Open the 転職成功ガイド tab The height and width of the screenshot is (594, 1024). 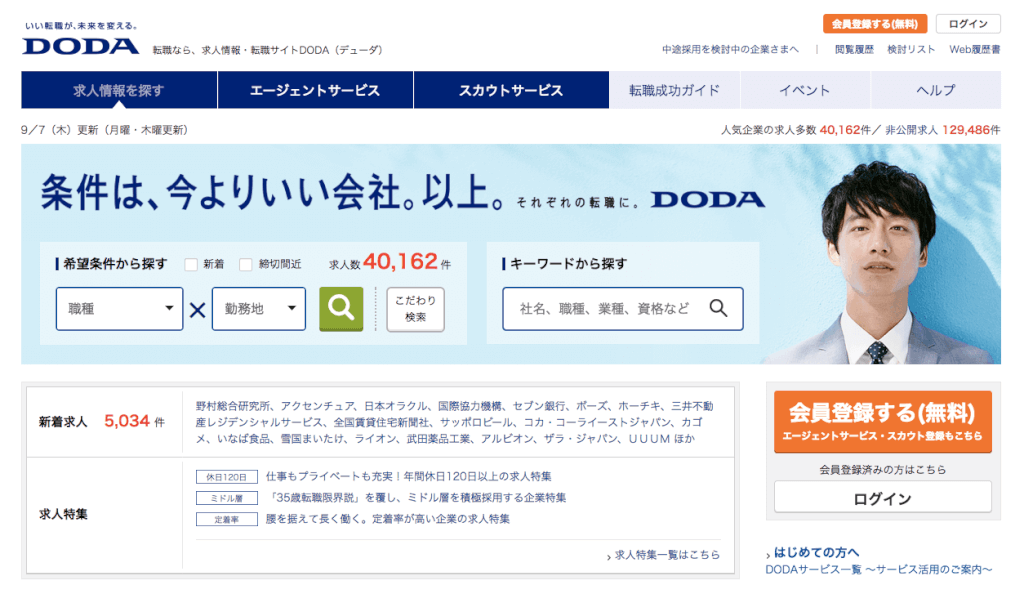point(675,90)
